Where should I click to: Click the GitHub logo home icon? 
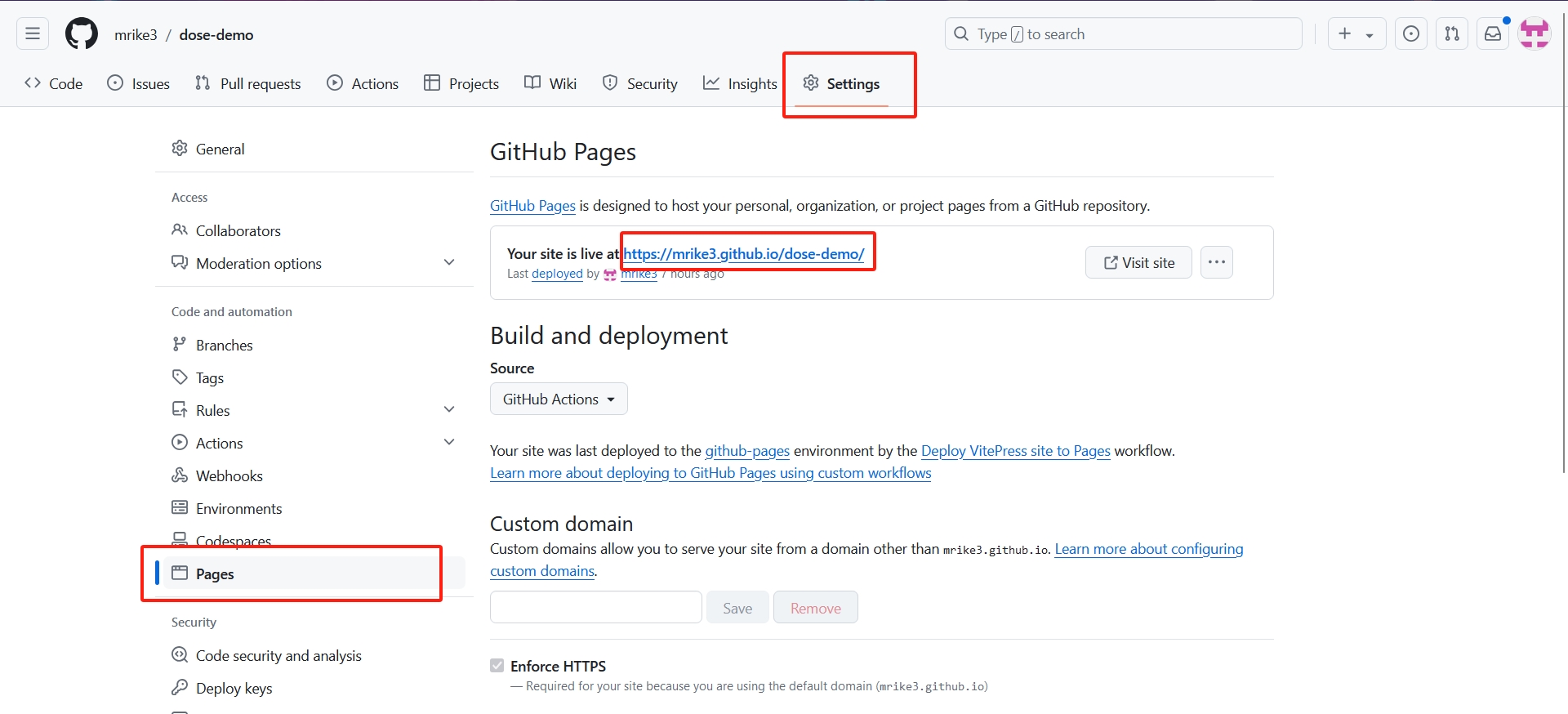[x=82, y=34]
